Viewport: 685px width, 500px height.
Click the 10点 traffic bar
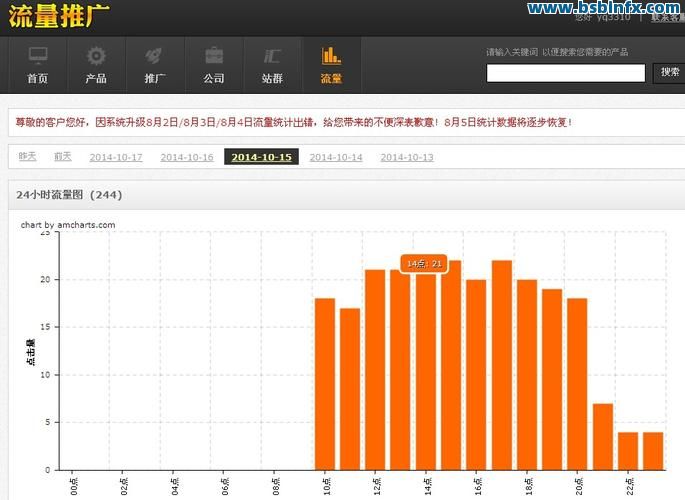pyautogui.click(x=325, y=384)
